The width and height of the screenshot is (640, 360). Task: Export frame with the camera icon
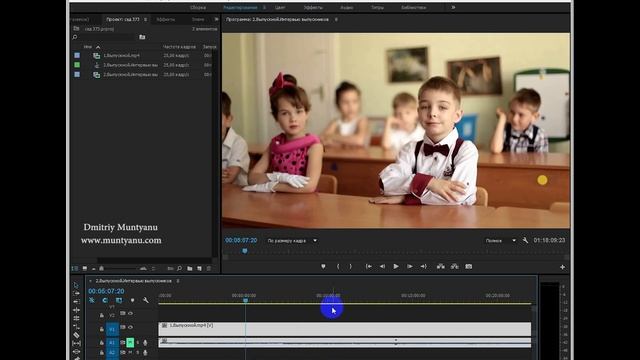point(469,267)
